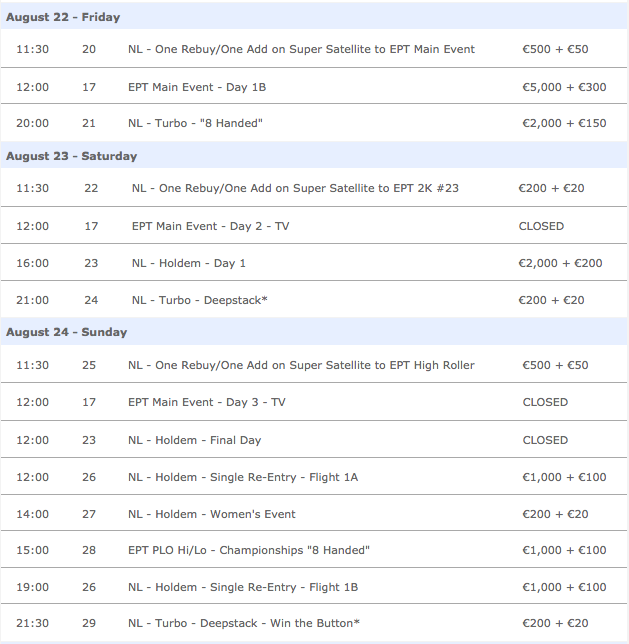Screen dimensions: 629x644
Task: Select NL - Holdem - Women's Event
Action: coord(211,514)
